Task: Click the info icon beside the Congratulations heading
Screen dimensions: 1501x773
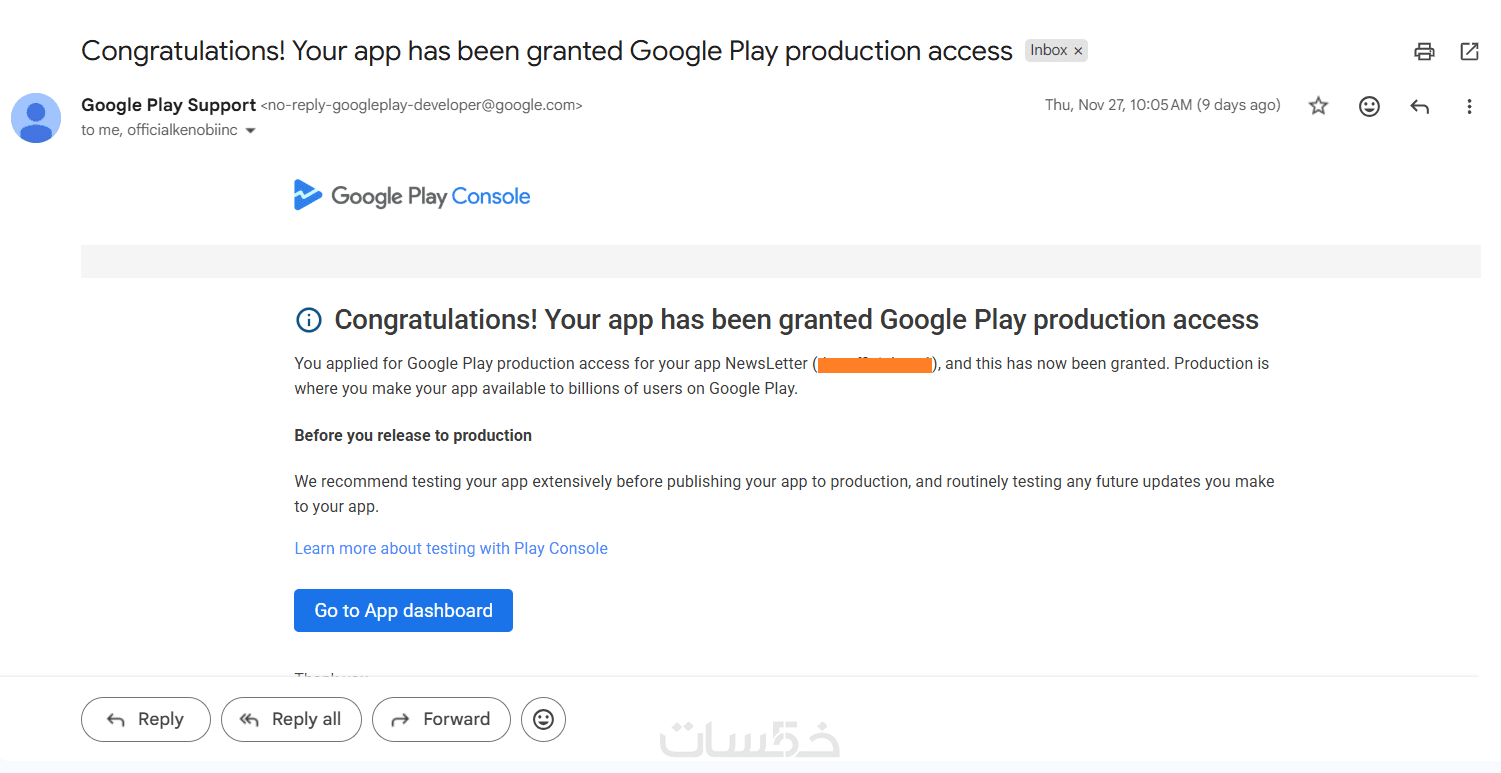Action: coord(309,320)
